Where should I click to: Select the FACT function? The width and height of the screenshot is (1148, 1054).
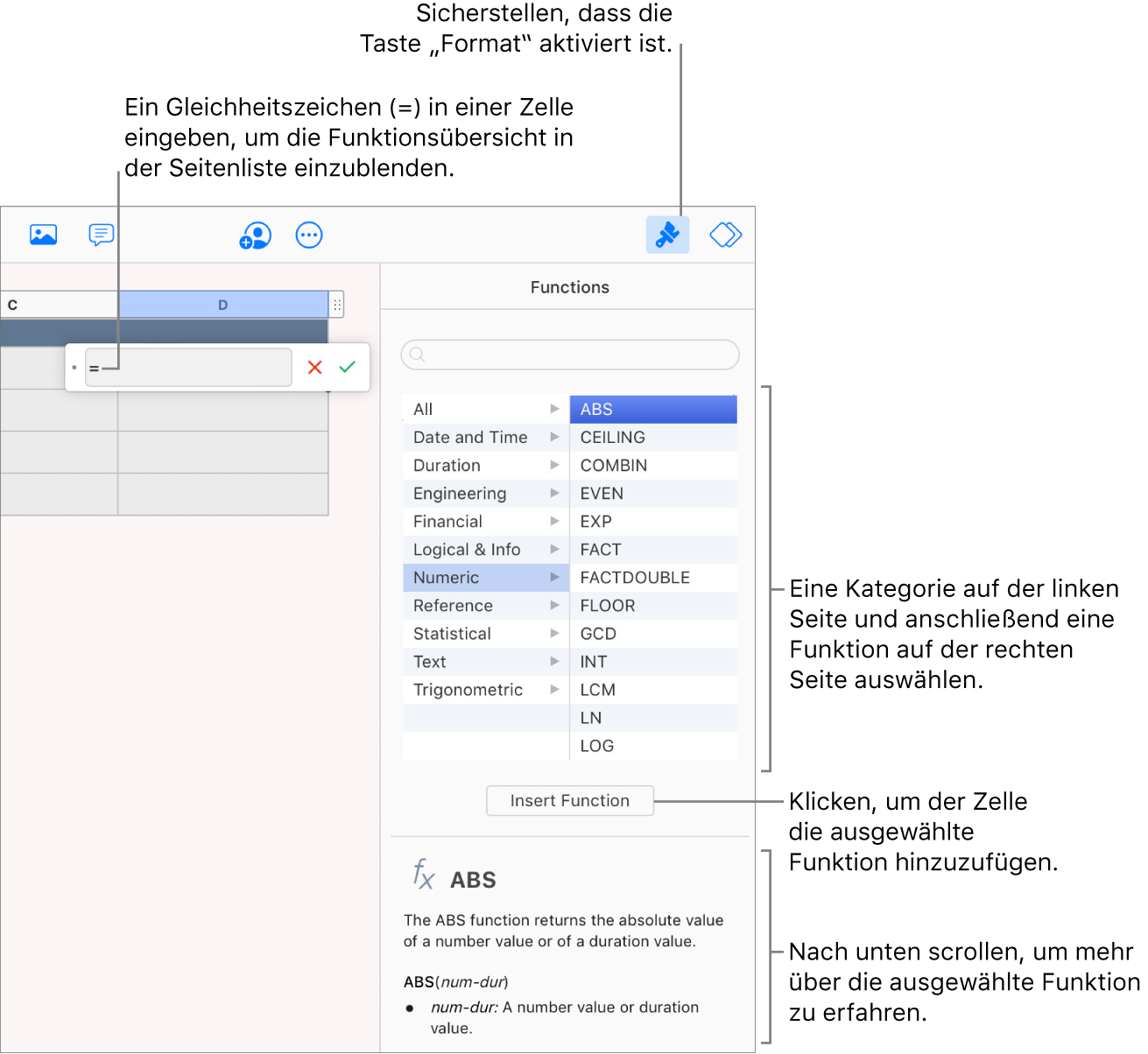653,549
